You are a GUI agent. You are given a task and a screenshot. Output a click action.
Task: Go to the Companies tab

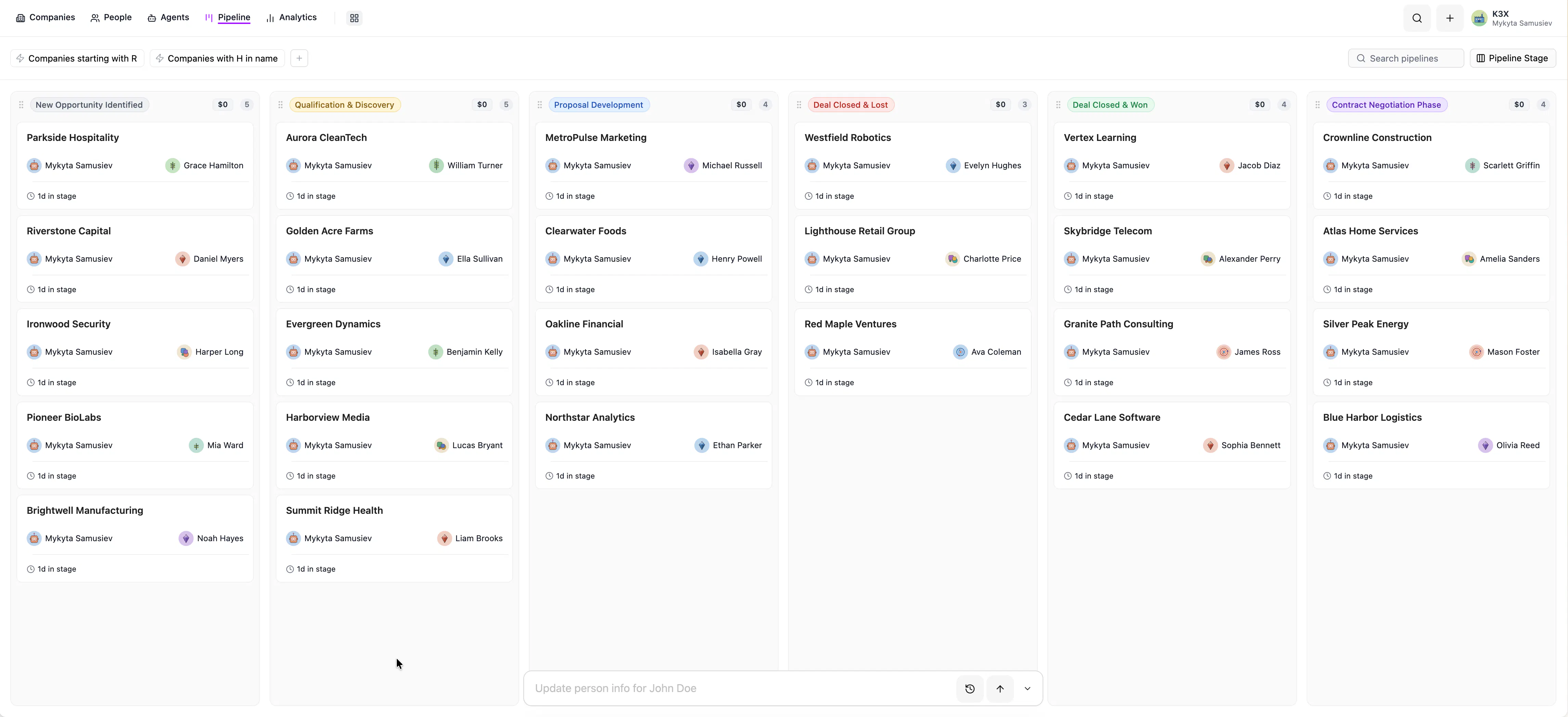coord(45,18)
